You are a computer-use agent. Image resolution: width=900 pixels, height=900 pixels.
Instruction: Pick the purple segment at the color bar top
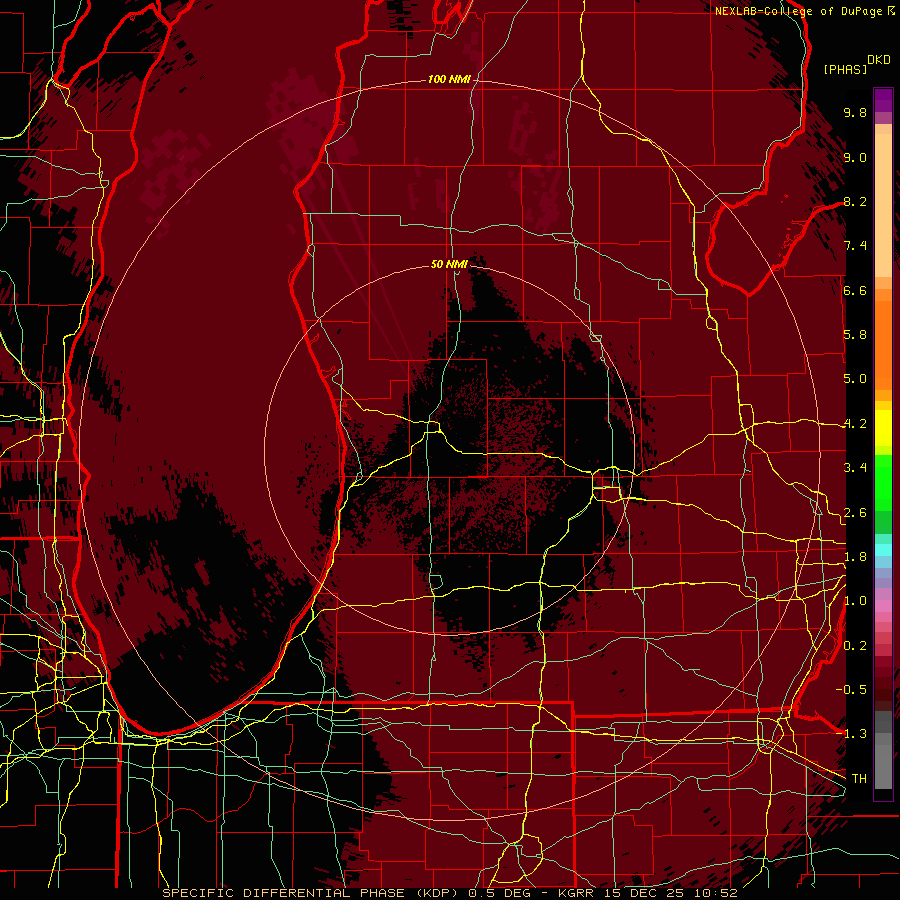click(883, 100)
